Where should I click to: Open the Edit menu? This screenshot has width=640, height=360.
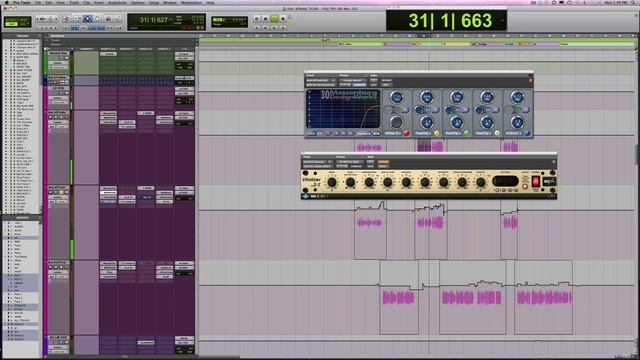(x=49, y=2)
